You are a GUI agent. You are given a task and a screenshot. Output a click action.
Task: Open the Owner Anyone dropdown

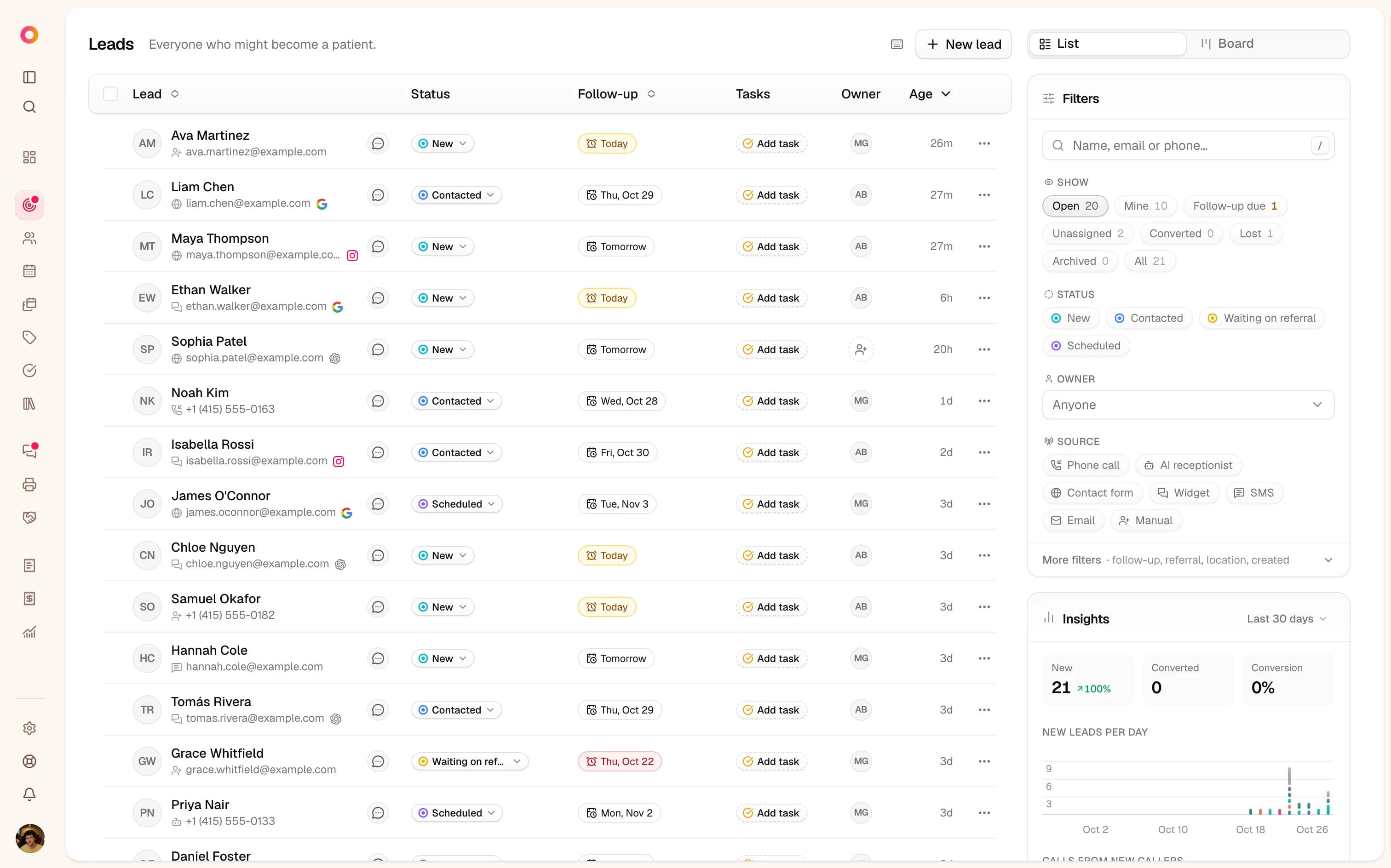click(x=1188, y=405)
